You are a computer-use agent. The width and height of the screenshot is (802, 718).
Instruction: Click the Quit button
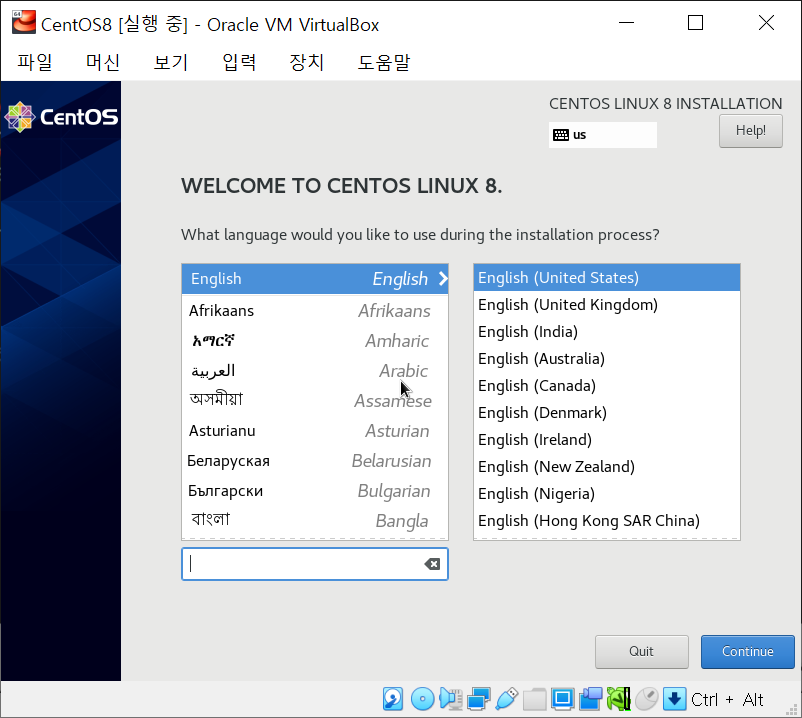point(641,652)
